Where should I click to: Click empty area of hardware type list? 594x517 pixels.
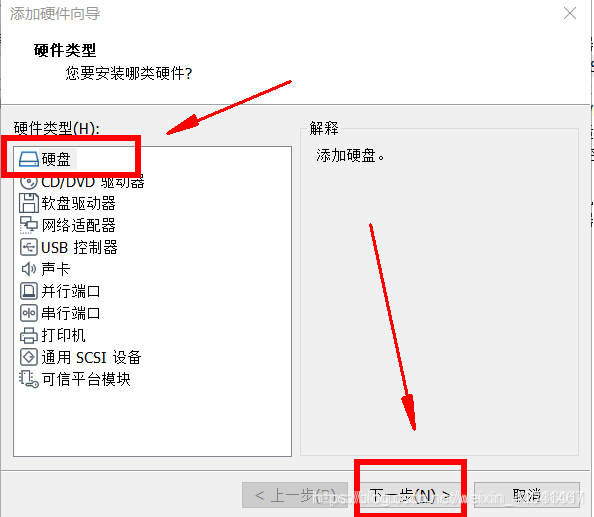pyautogui.click(x=152, y=420)
